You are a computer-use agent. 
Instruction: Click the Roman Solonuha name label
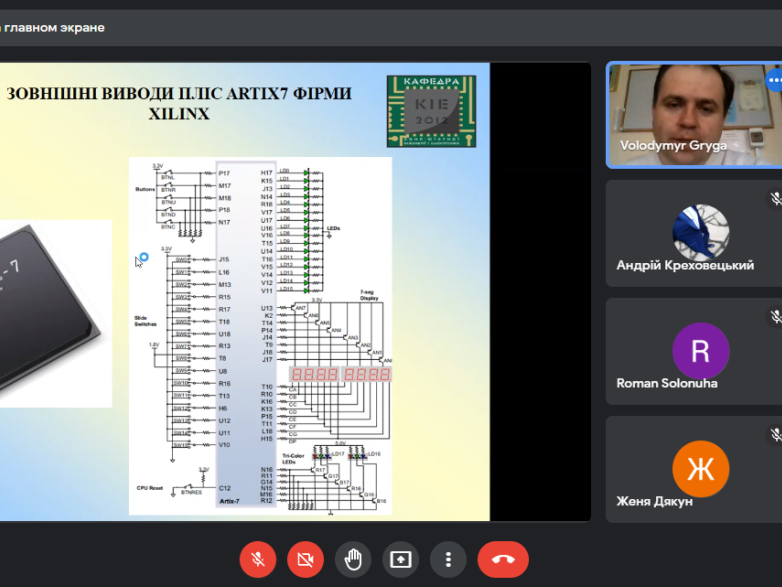point(666,383)
